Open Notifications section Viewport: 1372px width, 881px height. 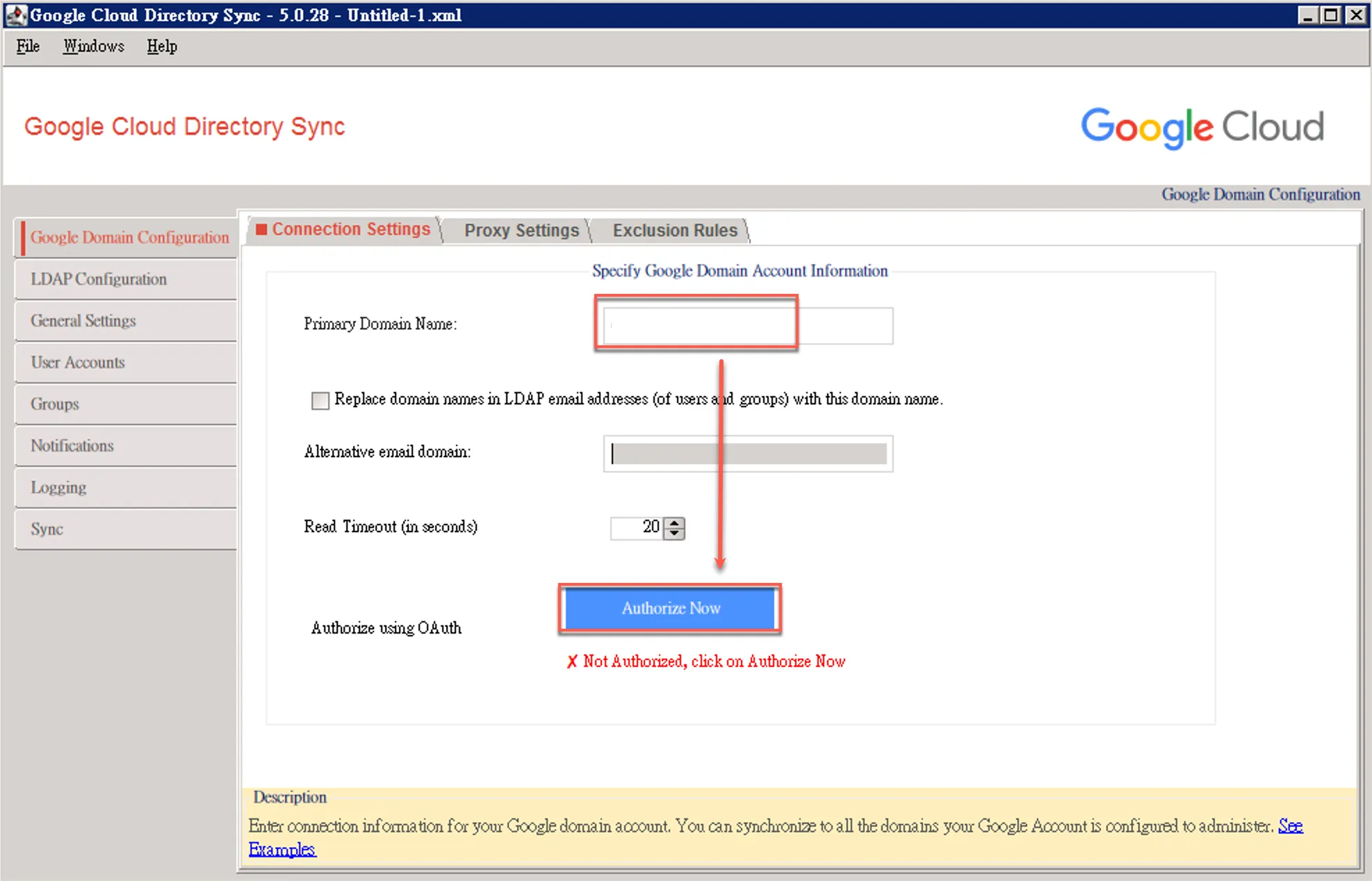point(126,446)
